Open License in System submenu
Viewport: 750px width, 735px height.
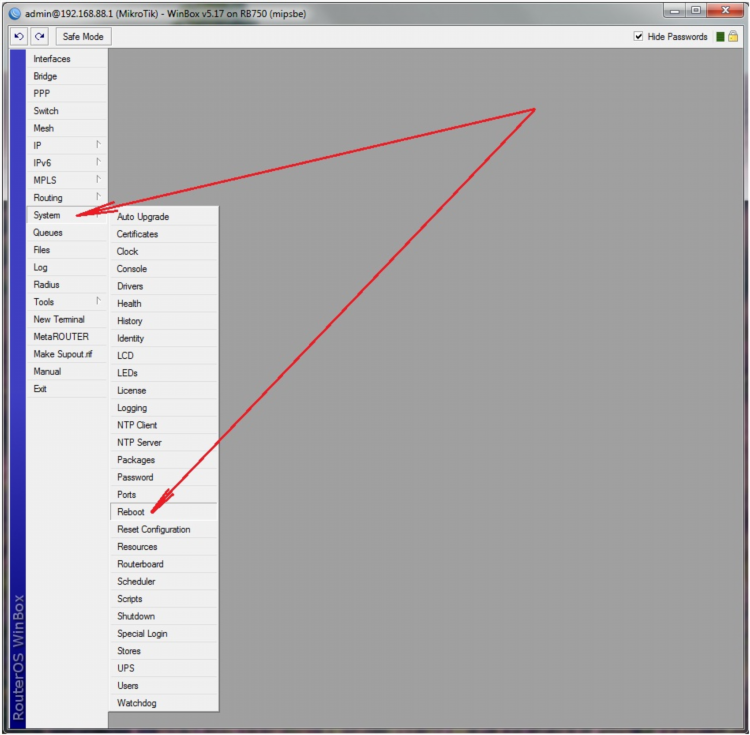(164, 390)
